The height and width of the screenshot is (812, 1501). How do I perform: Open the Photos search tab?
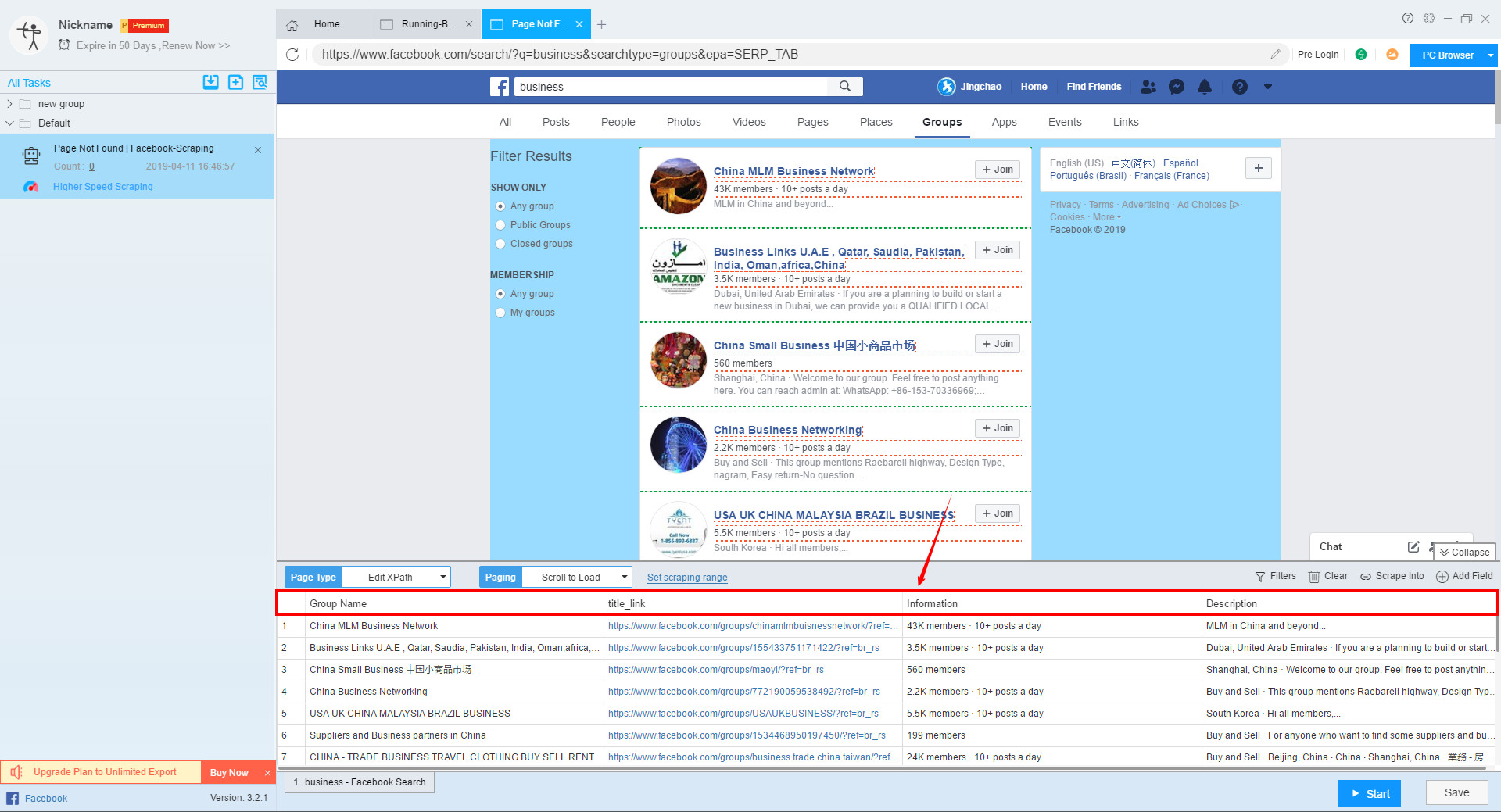pos(683,122)
